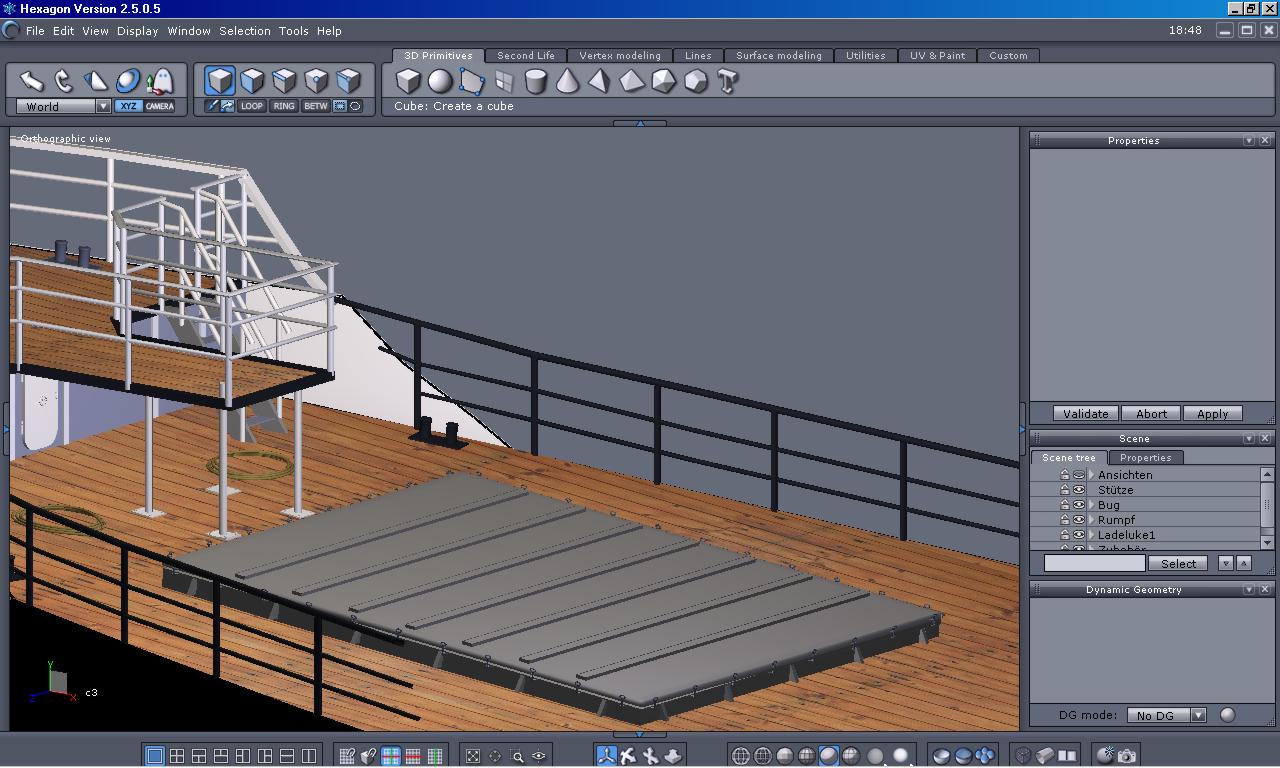Unlock the Stütze object lock icon
Image resolution: width=1280 pixels, height=768 pixels.
(1064, 490)
